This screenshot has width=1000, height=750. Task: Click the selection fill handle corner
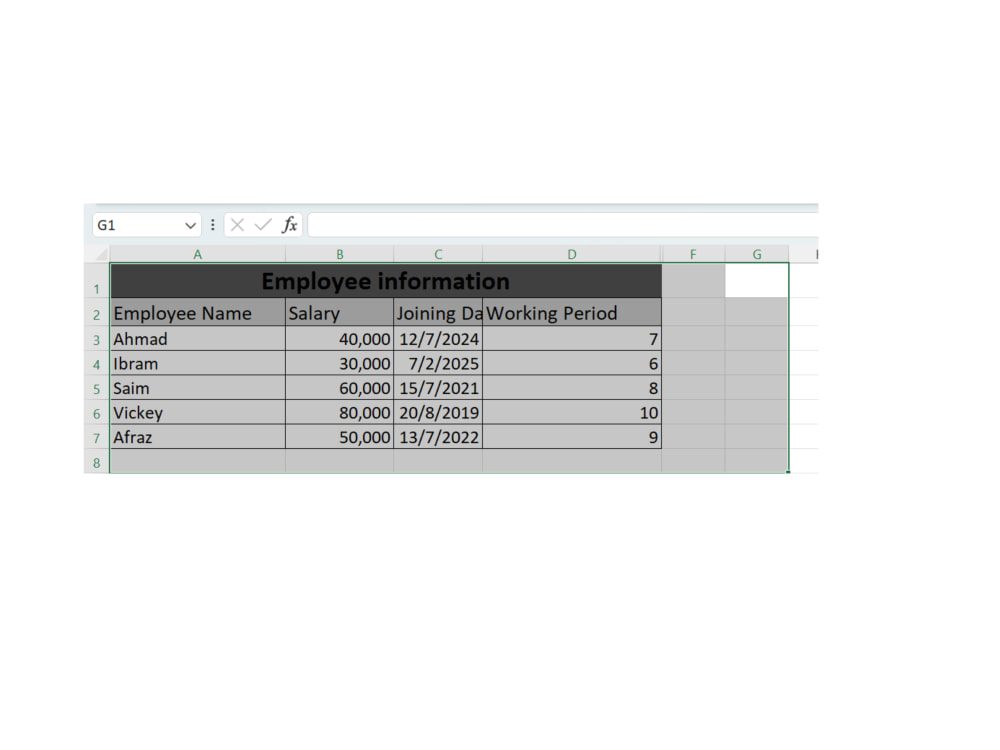coord(788,472)
